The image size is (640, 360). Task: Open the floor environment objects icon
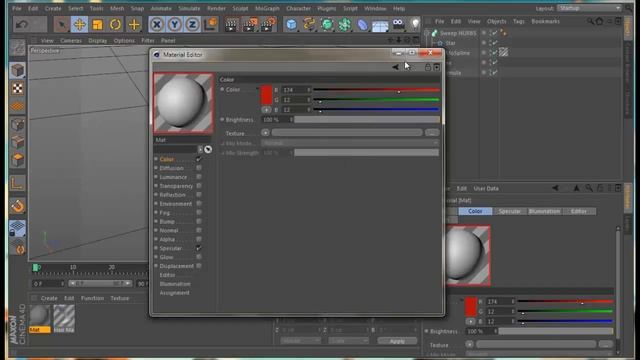[380, 25]
